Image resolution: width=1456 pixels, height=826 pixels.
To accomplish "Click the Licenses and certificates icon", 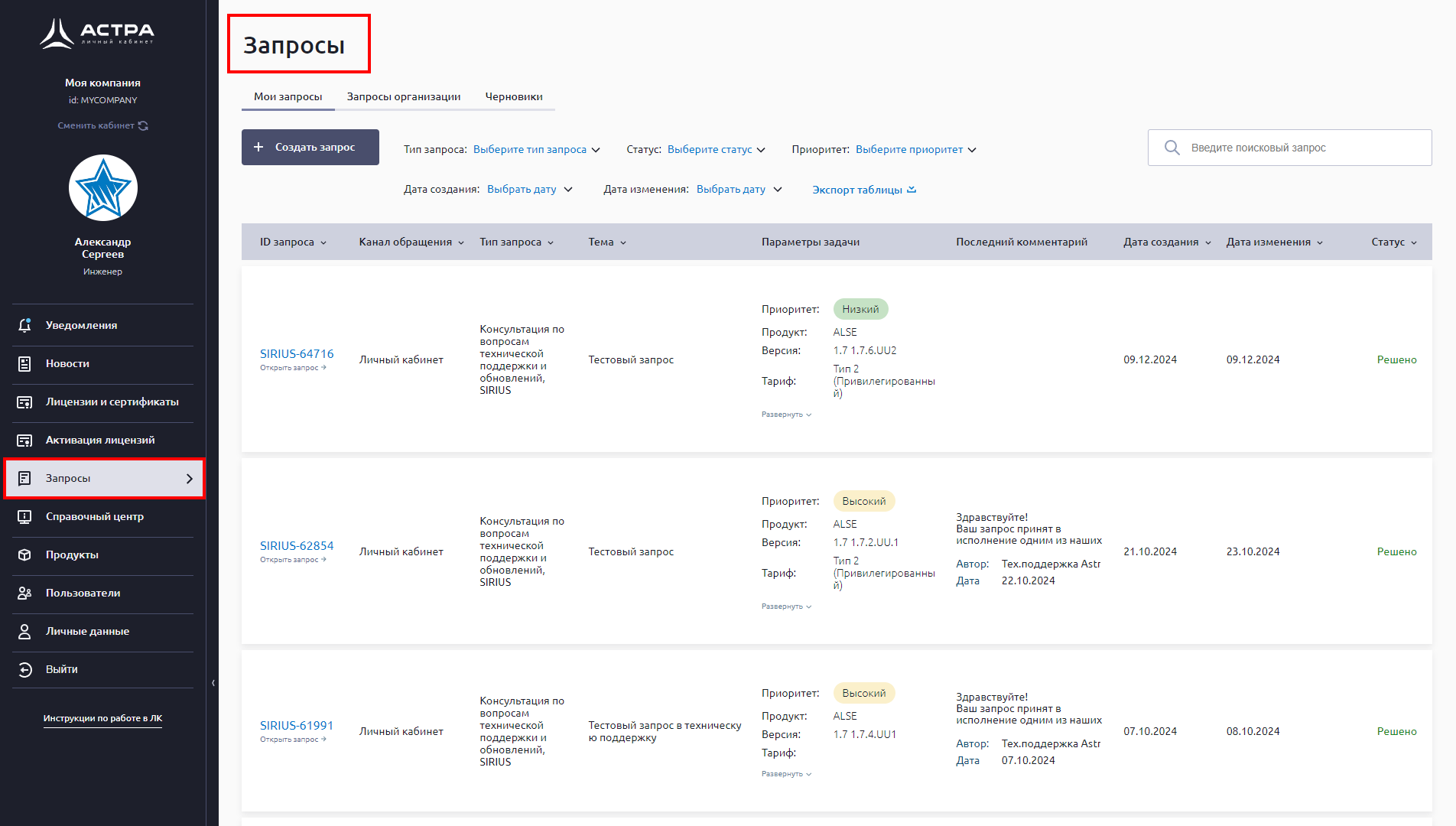I will (24, 402).
